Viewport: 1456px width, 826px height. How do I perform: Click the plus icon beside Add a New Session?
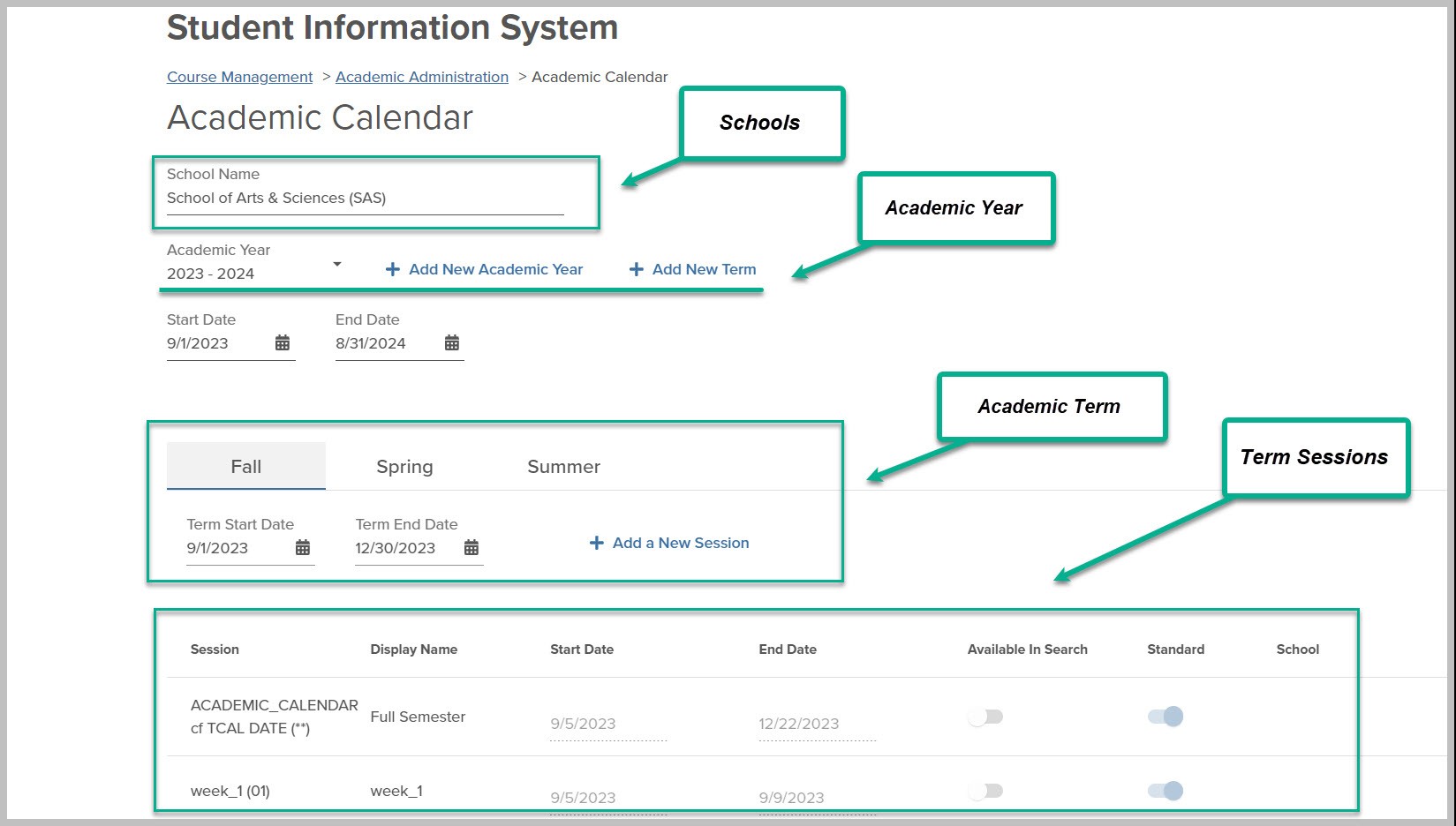point(597,543)
